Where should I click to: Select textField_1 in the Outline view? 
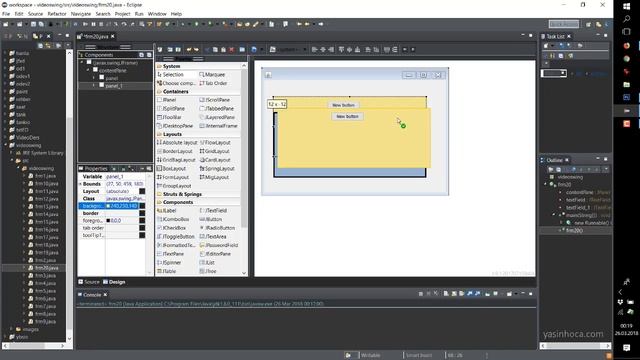point(578,207)
